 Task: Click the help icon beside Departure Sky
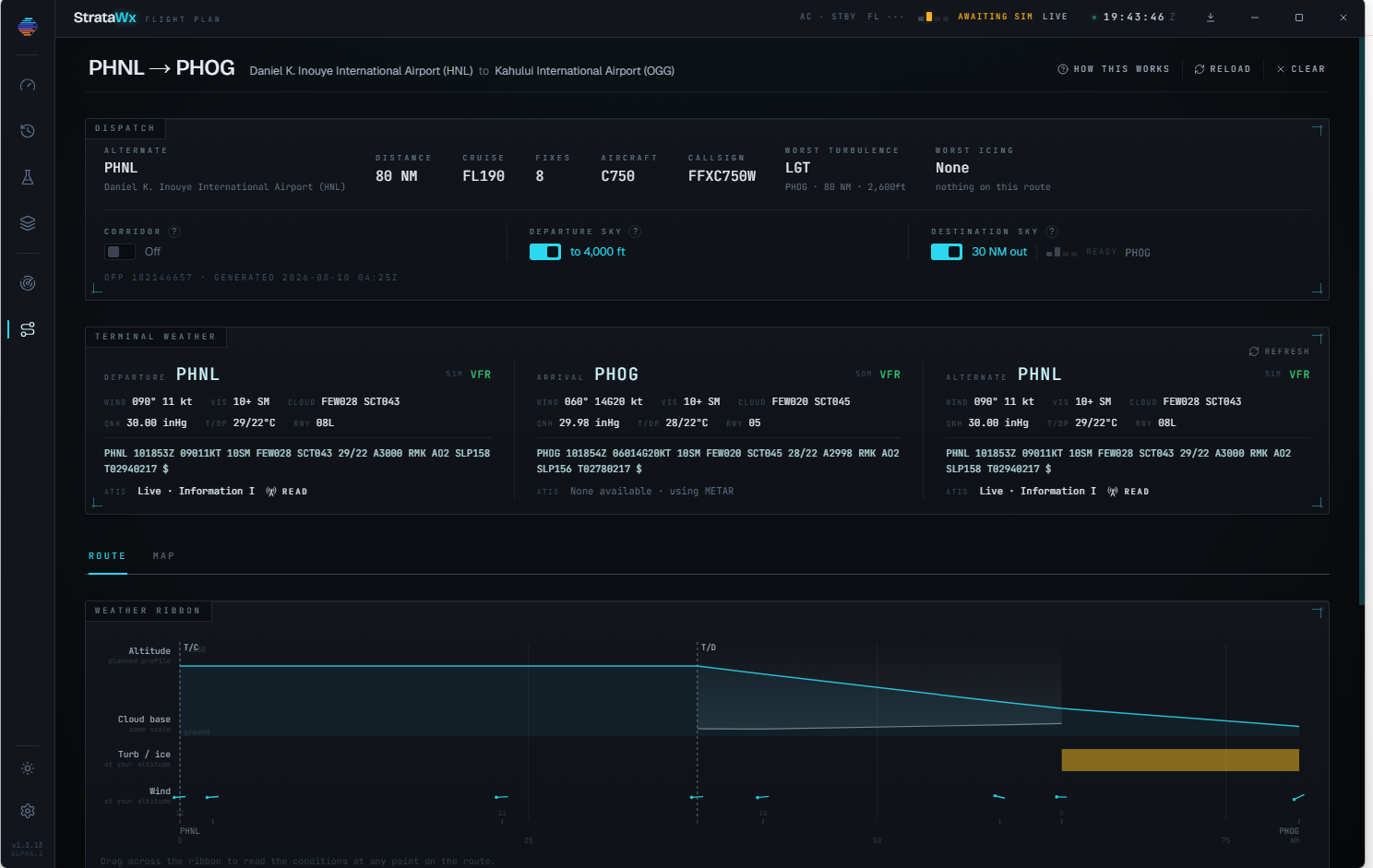tap(635, 232)
